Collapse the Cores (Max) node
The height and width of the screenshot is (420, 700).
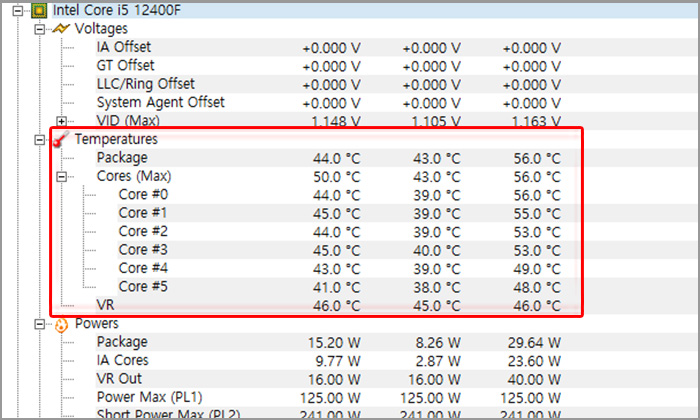click(62, 177)
